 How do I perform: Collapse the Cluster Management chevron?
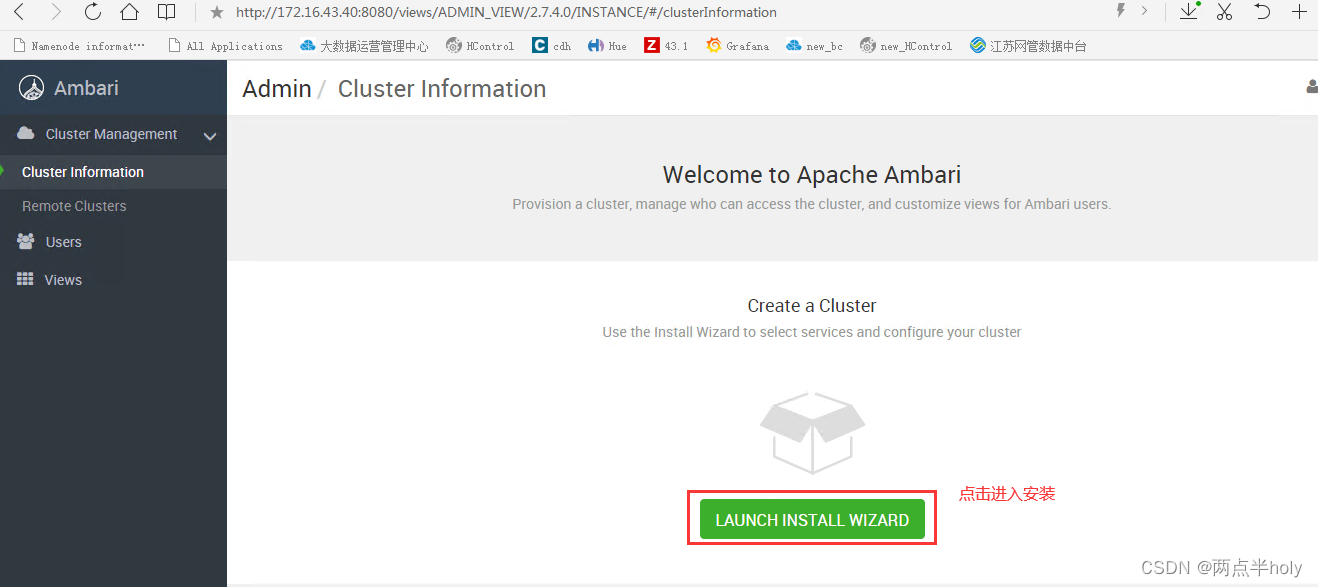[x=210, y=136]
